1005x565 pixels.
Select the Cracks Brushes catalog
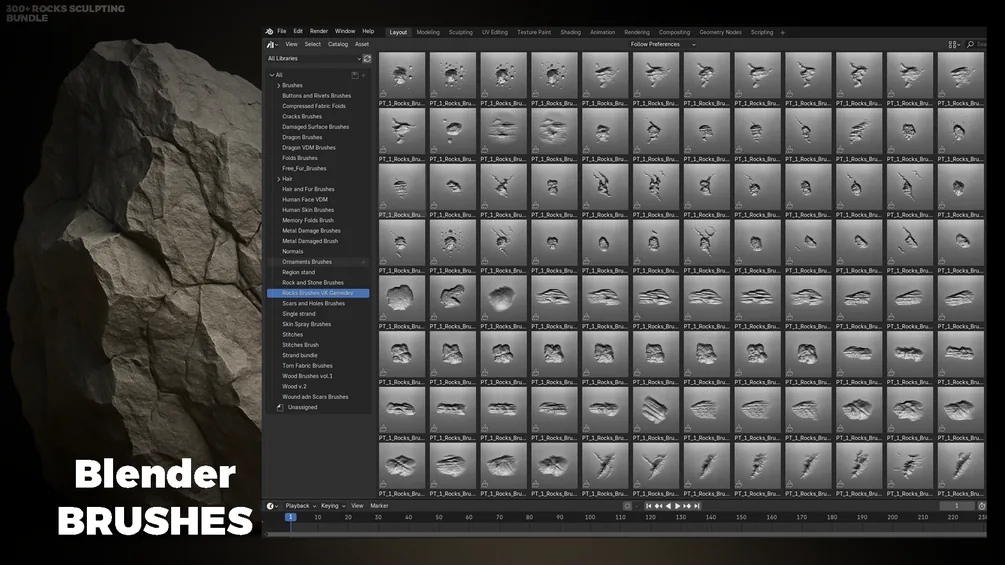302,117
